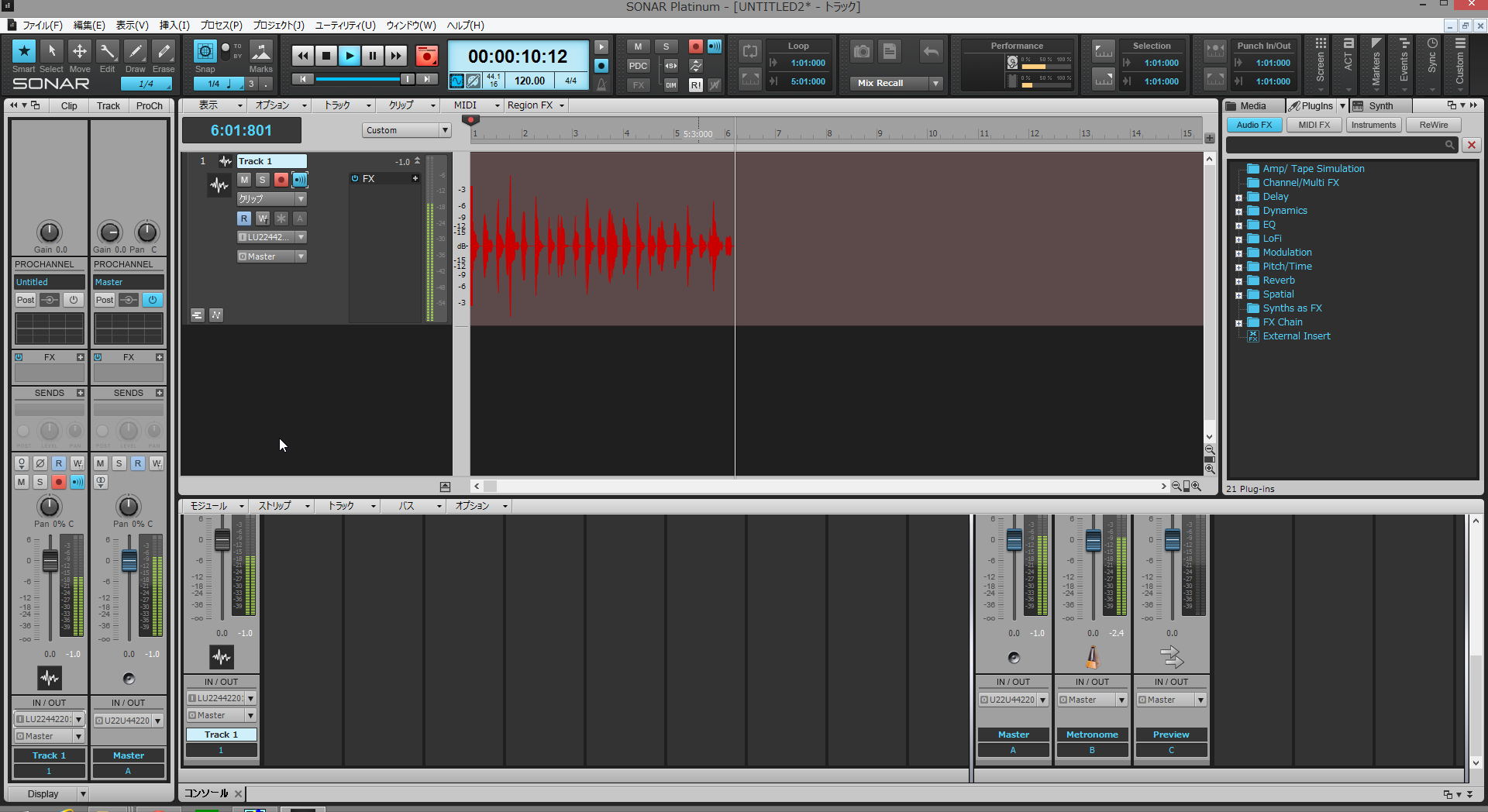
Task: Click the tempo 120.00 display
Action: [x=529, y=81]
